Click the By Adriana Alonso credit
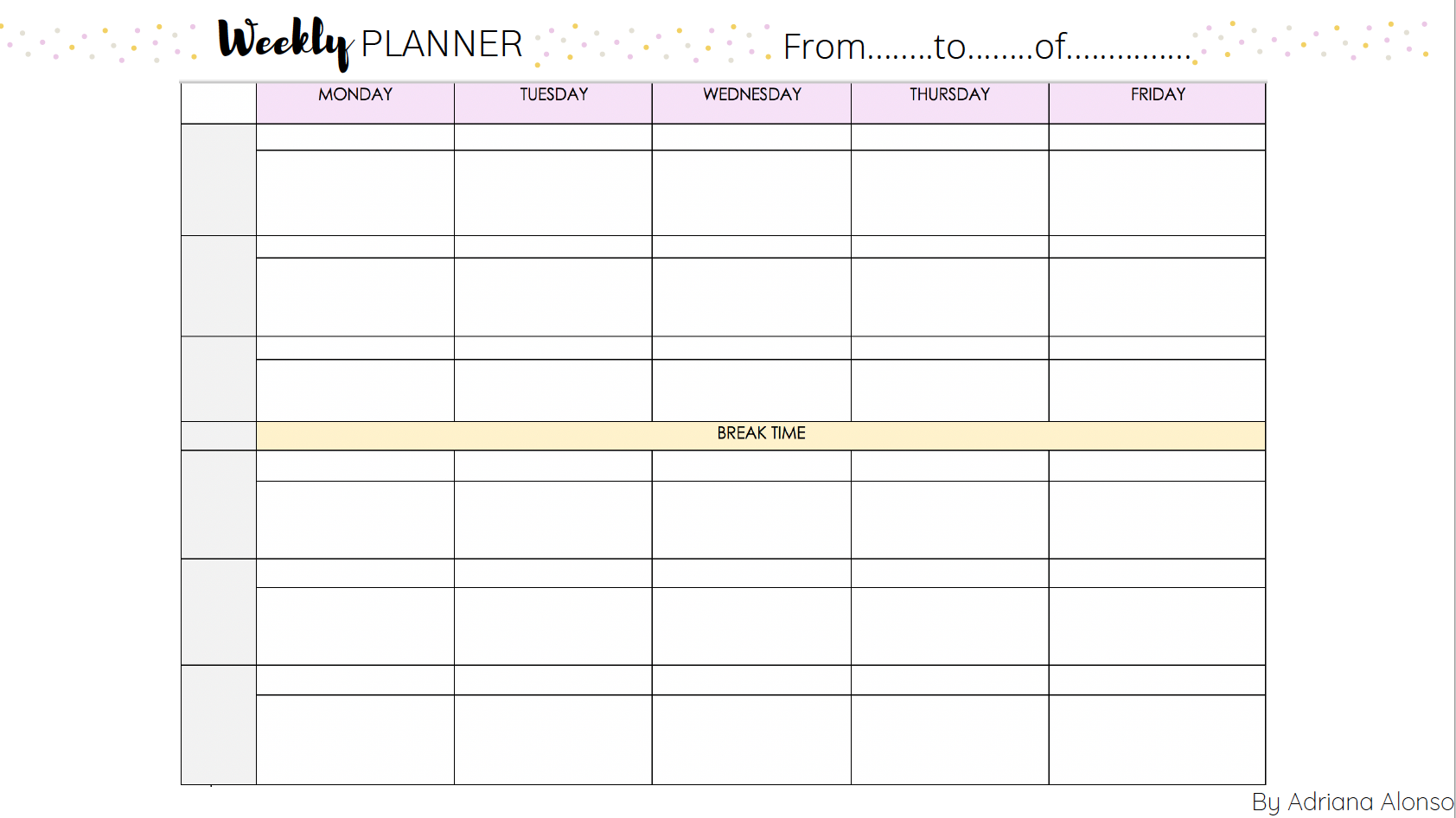The image size is (1456, 818). click(x=1353, y=802)
